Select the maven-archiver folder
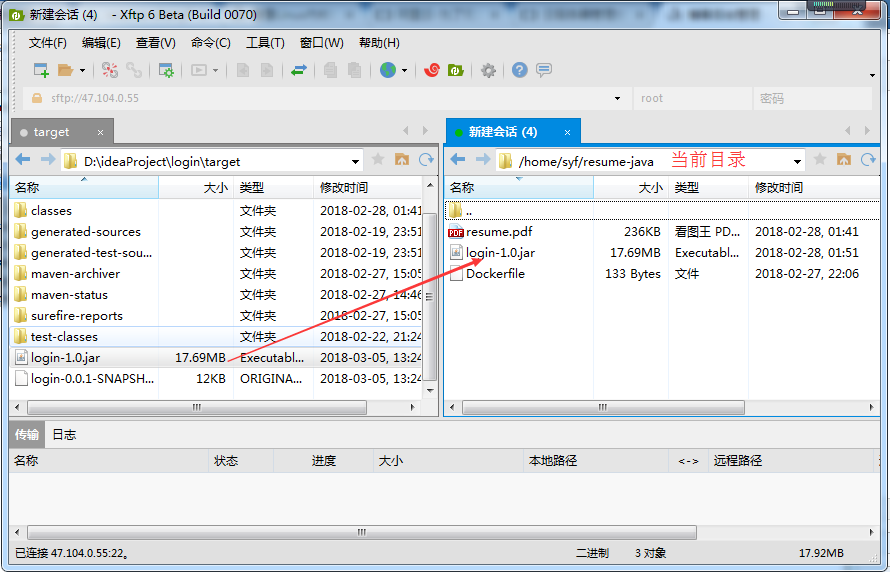 coord(216,274)
